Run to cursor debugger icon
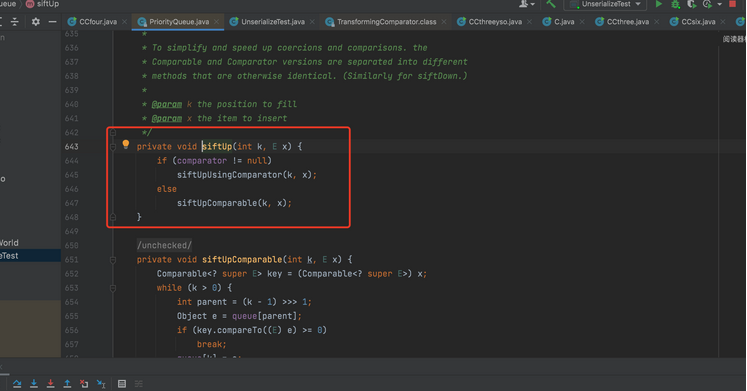The height and width of the screenshot is (391, 747). pyautogui.click(x=101, y=383)
